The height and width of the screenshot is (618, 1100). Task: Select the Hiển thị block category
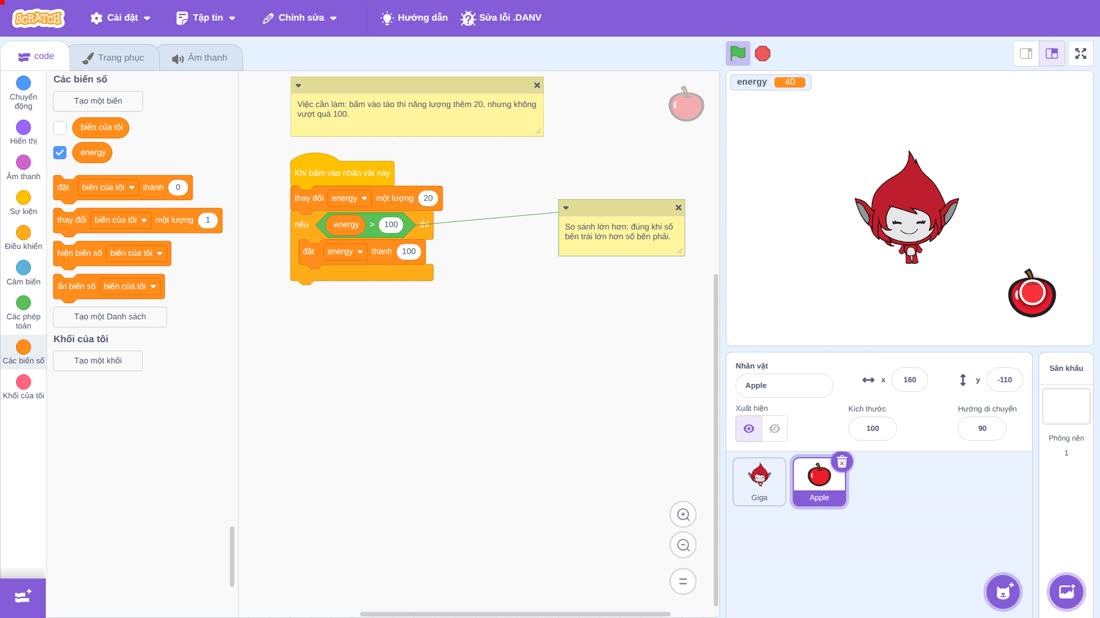pos(23,132)
